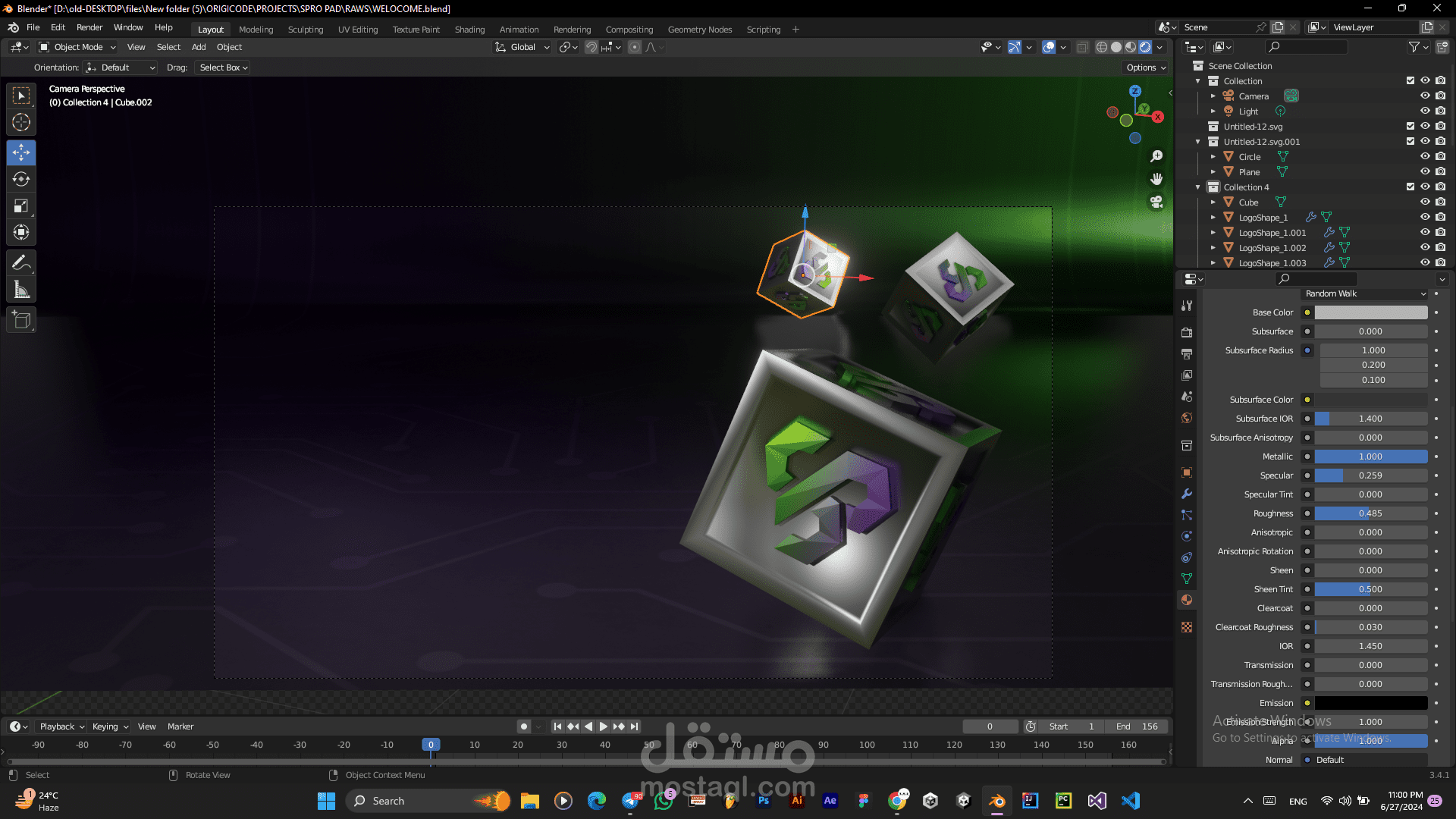
Task: Uncheck the Collection 4 exclude checkbox
Action: (x=1410, y=187)
